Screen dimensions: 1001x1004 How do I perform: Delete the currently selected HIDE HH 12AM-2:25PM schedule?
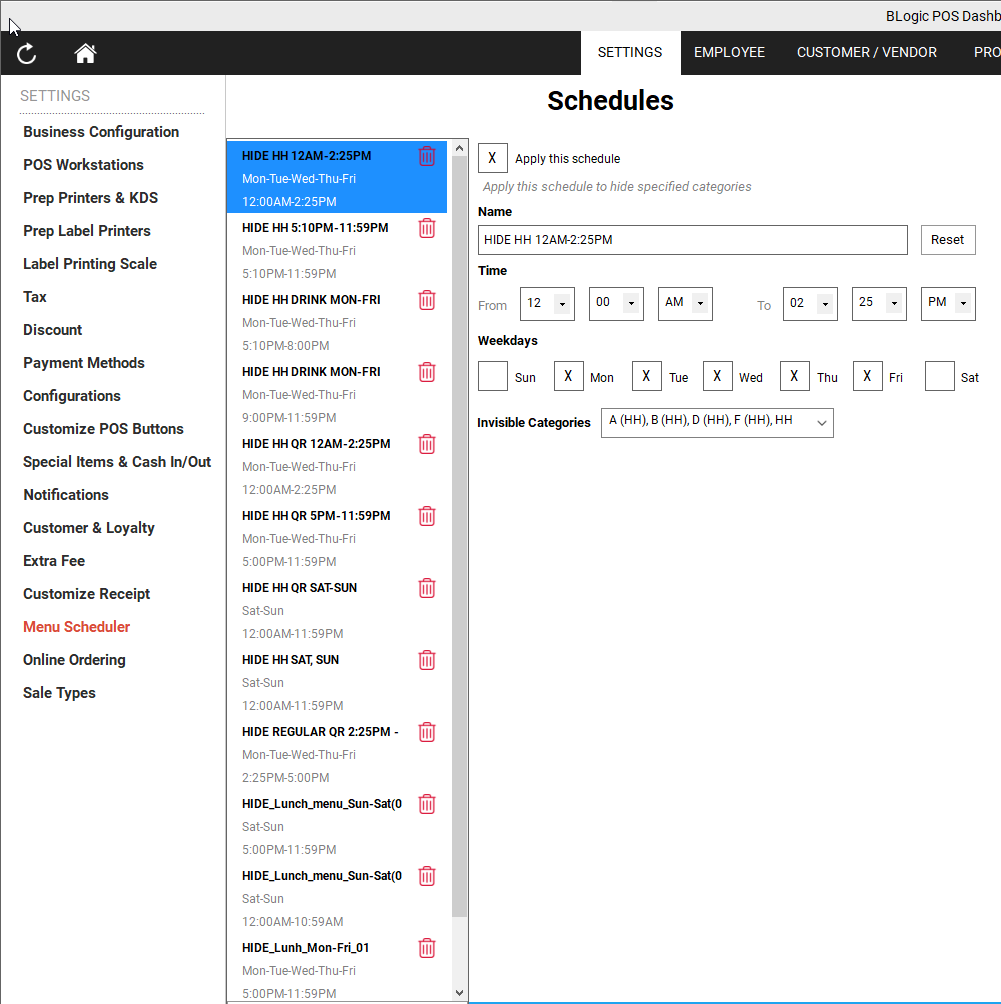coord(427,156)
